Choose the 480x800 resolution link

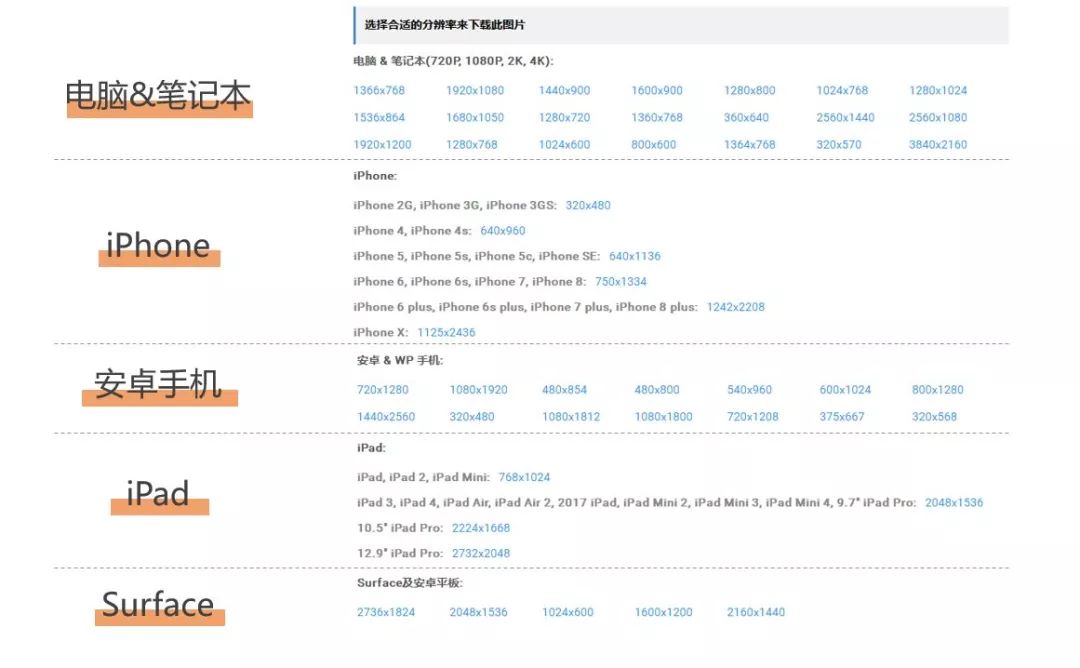coord(656,390)
